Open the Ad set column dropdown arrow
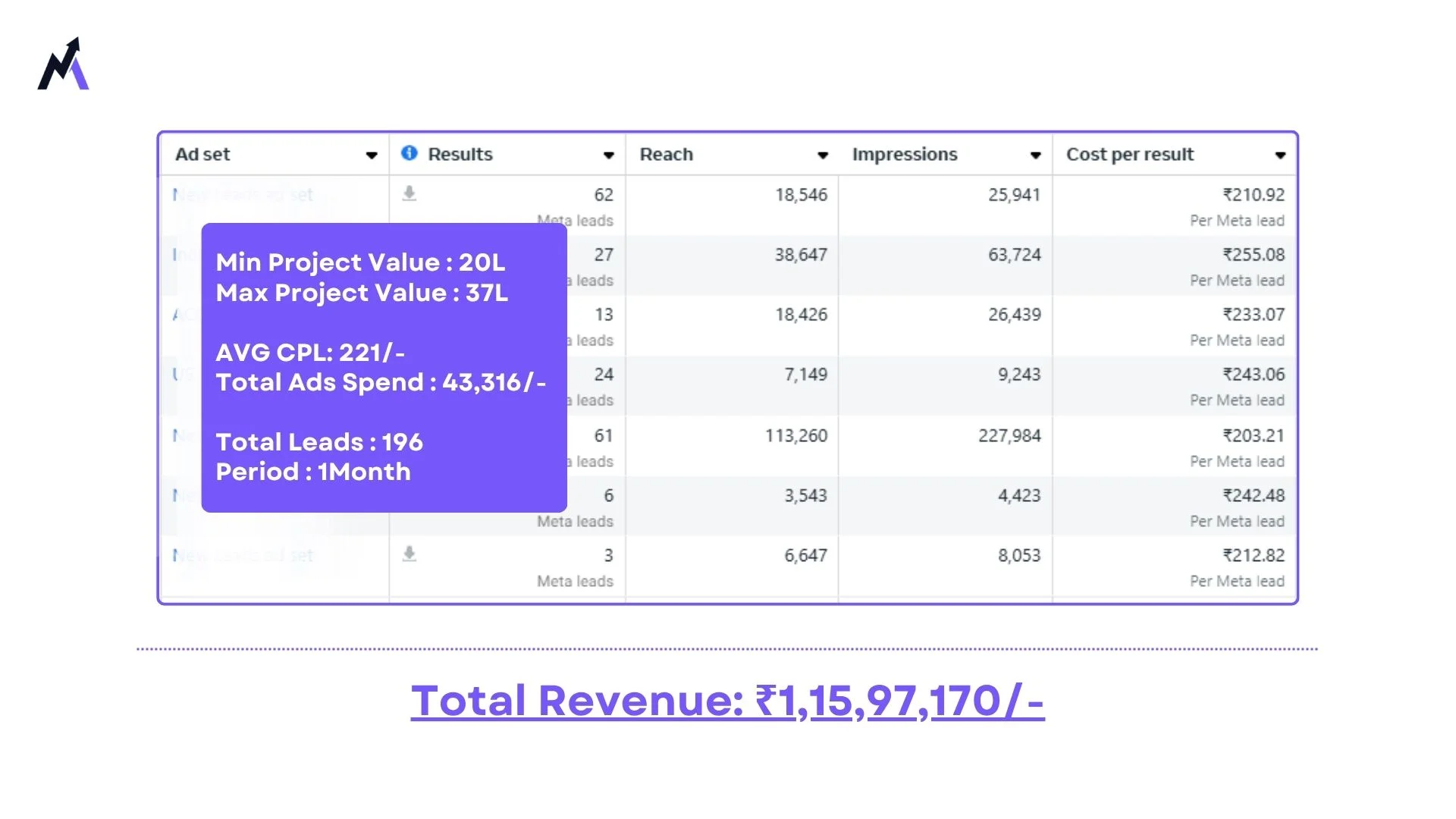The height and width of the screenshot is (819, 1456). [372, 155]
